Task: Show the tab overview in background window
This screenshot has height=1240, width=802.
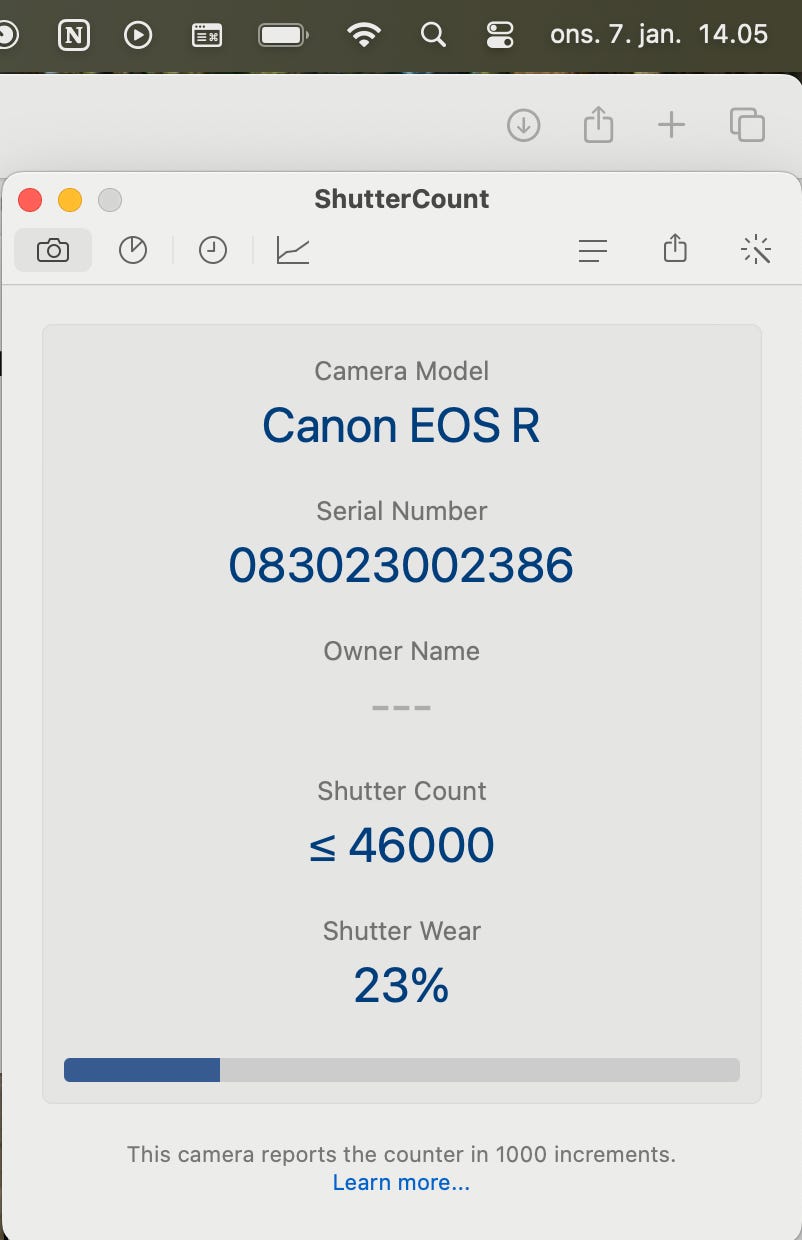Action: [747, 126]
